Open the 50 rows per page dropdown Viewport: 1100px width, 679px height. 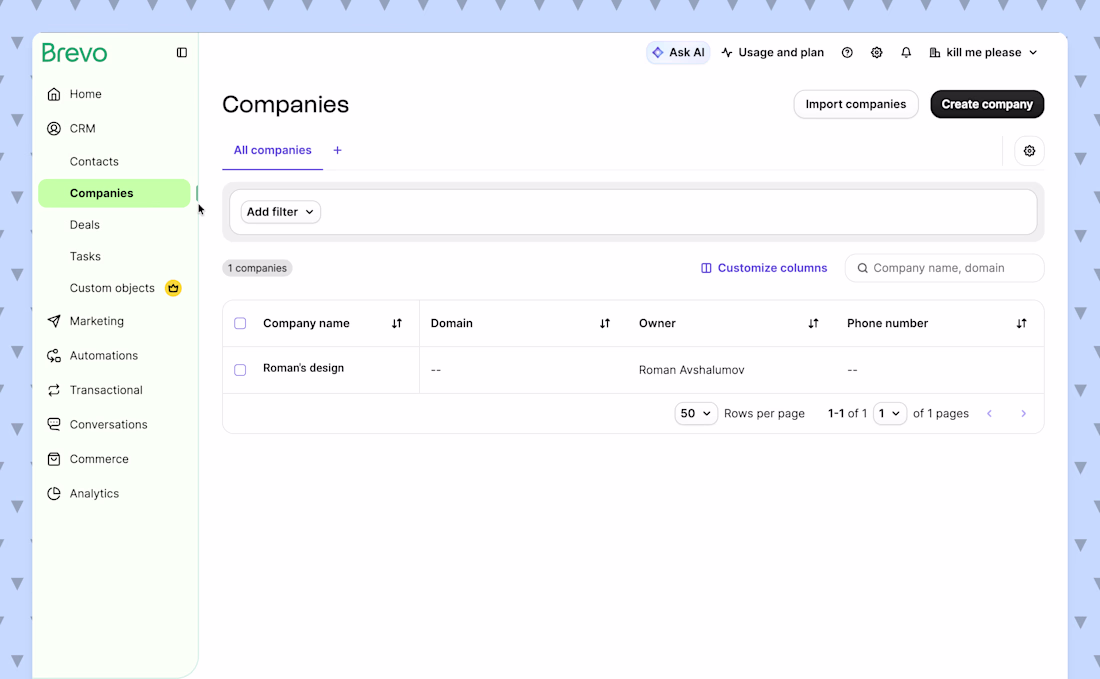(x=696, y=414)
